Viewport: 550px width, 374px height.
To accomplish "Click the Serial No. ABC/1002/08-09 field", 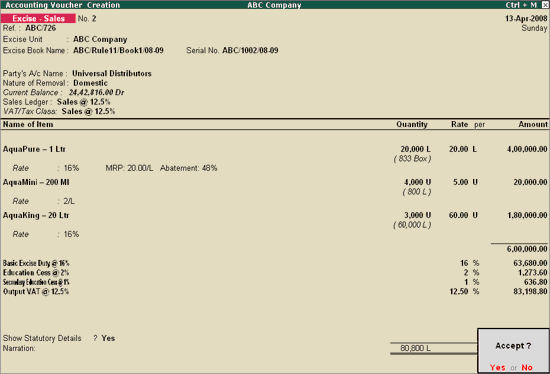I will pos(250,51).
